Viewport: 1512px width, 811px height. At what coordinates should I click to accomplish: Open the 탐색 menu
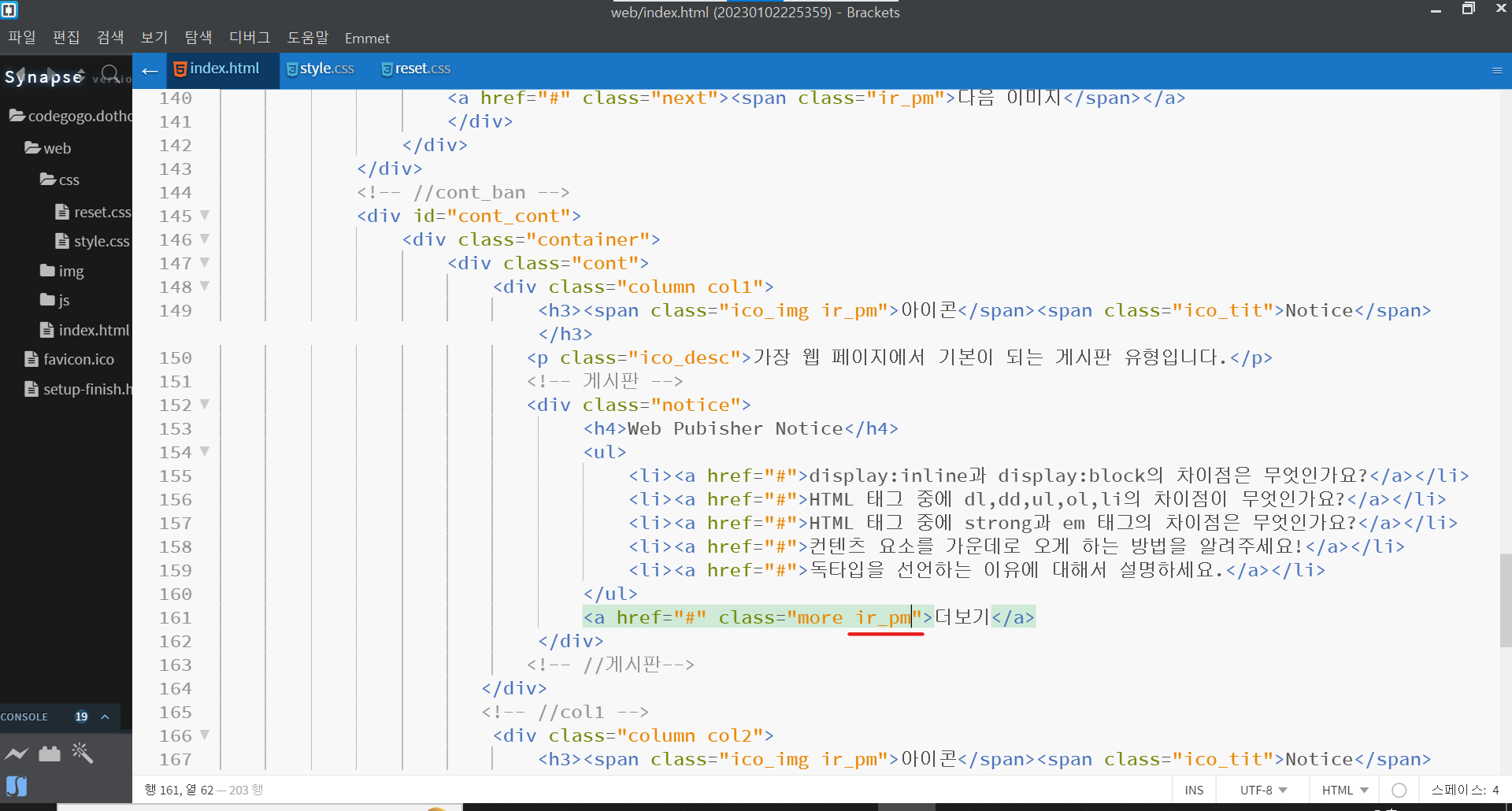[x=198, y=38]
